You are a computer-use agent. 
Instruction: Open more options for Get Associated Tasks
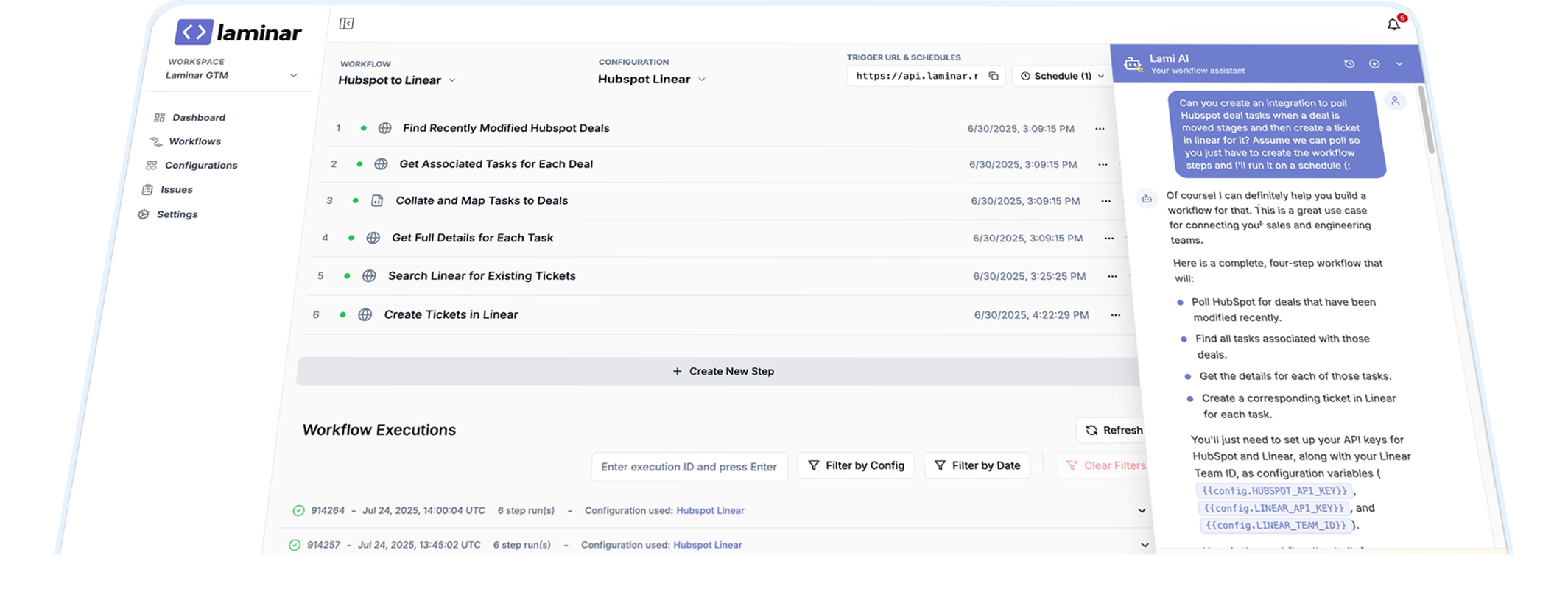pos(1103,165)
